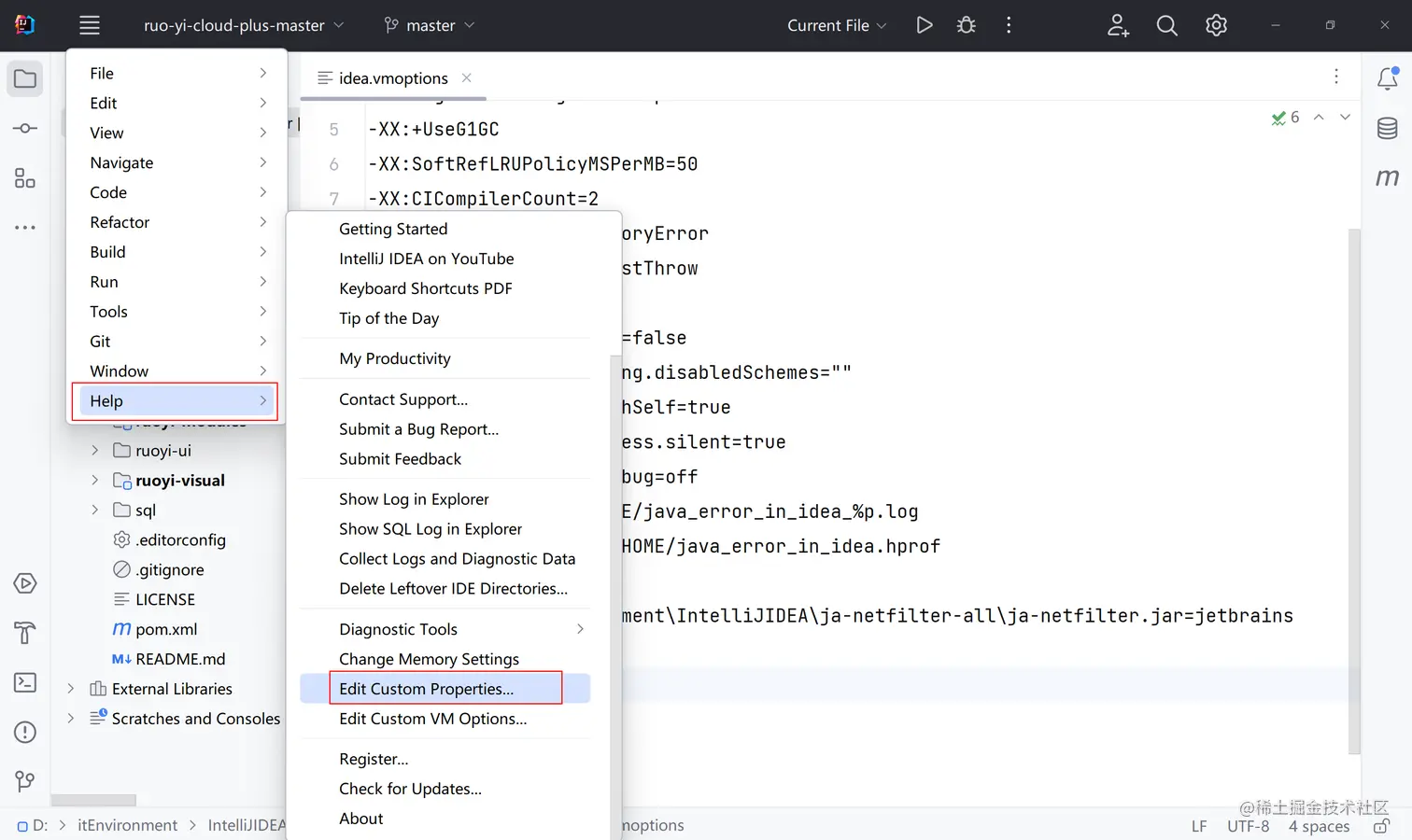Click the UTF-8 encoding status bar widget
Screen dimensions: 1412x840
[1248, 826]
